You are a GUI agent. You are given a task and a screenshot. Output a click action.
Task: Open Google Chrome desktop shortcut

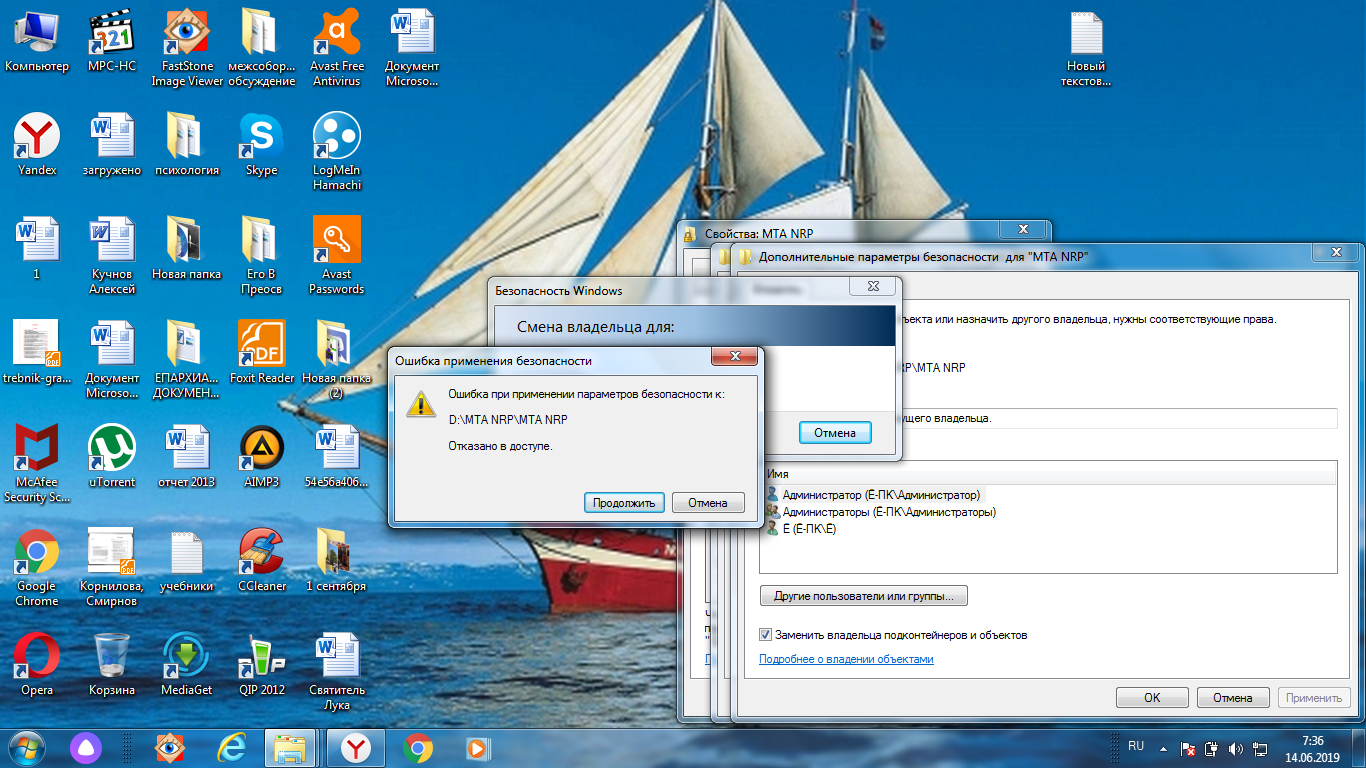point(37,568)
